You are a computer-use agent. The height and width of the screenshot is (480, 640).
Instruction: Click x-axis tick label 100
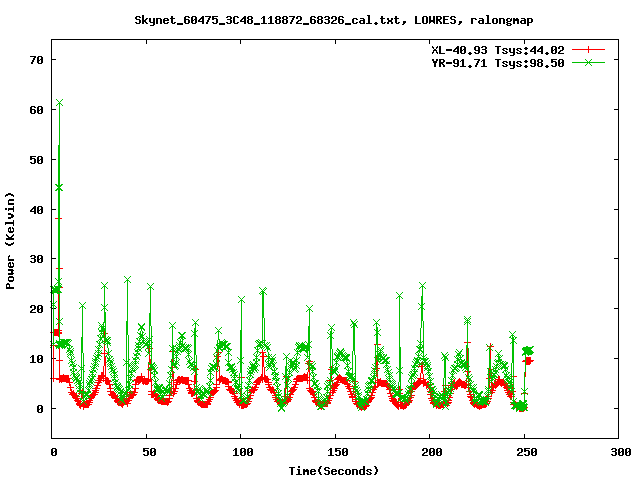tap(242, 452)
